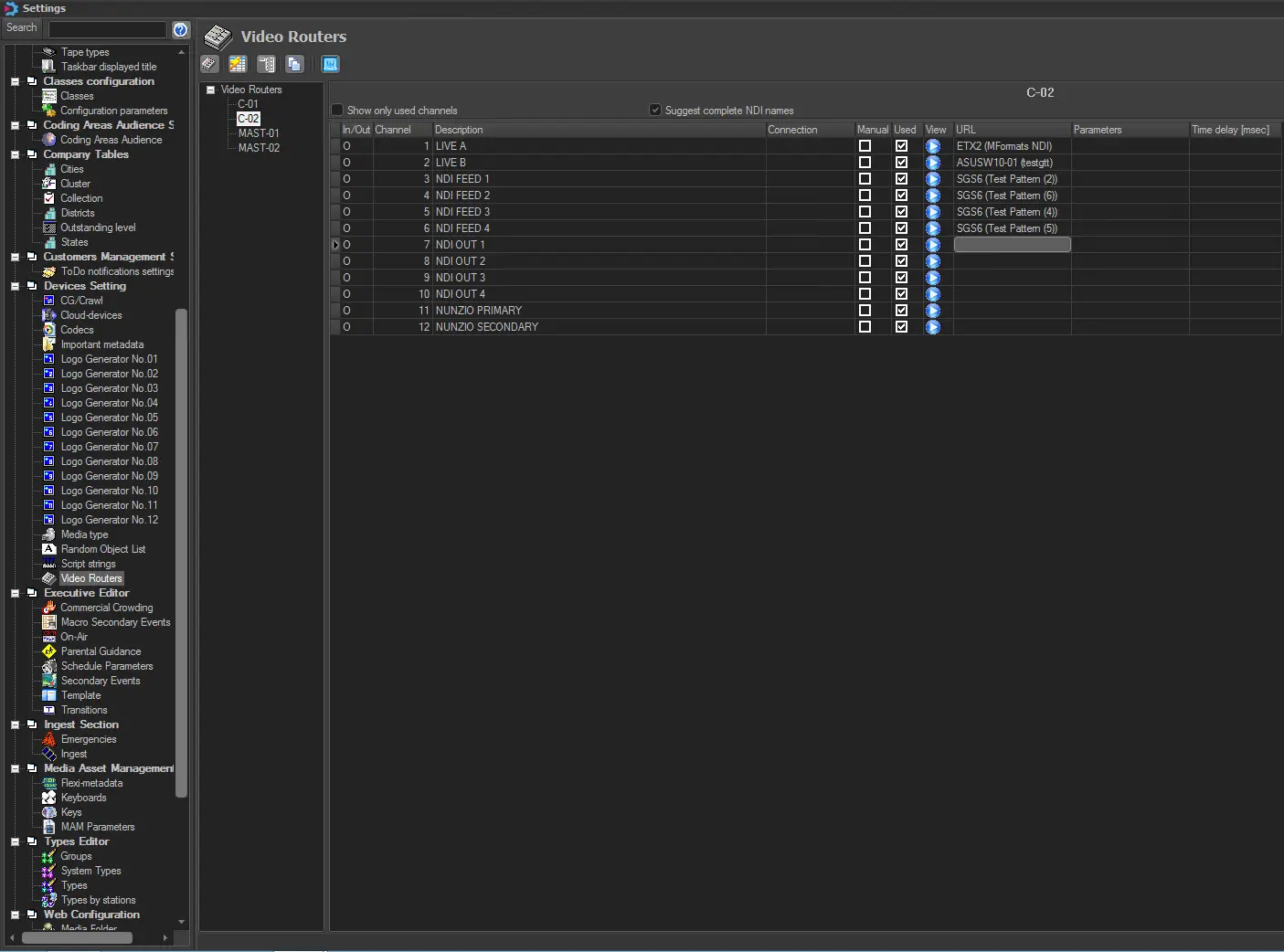Click the blue monitor toolbar icon
This screenshot has width=1284, height=952.
pyautogui.click(x=330, y=64)
